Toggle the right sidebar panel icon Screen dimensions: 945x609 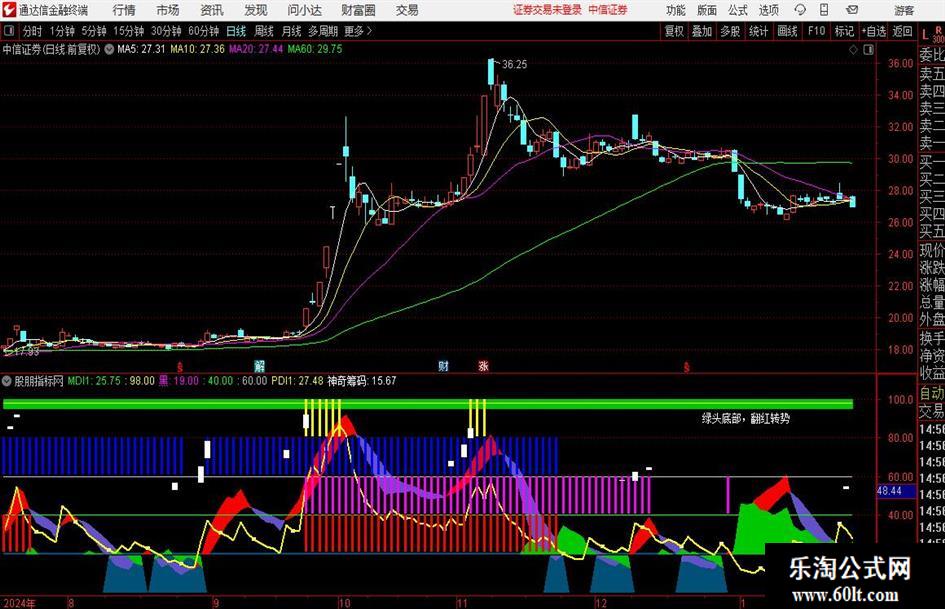868,49
